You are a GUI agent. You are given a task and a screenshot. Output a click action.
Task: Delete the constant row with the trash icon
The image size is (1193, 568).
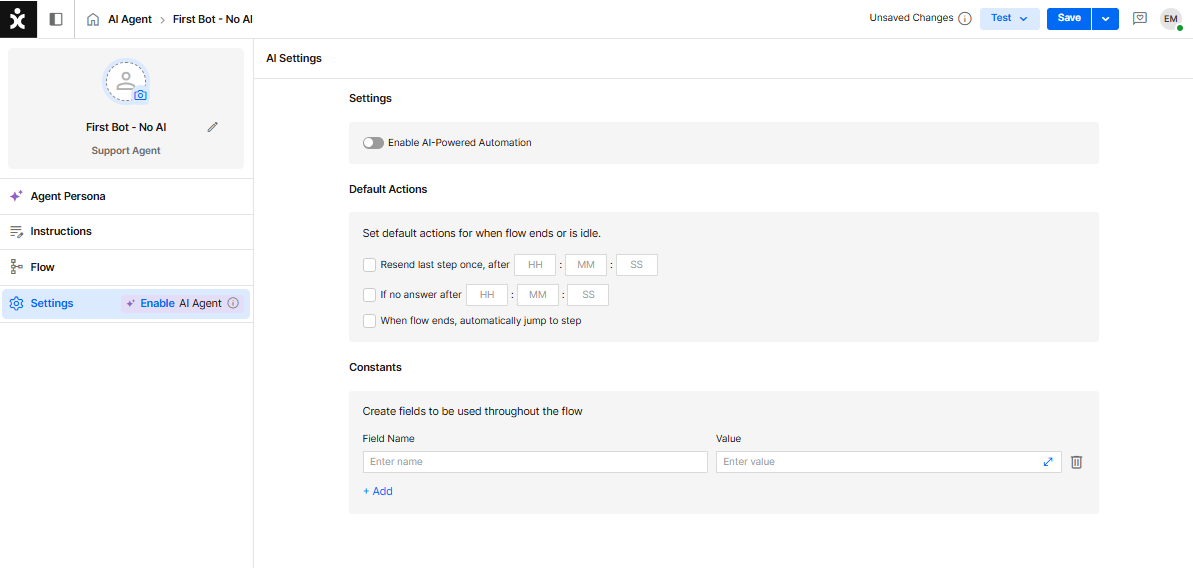pyautogui.click(x=1077, y=462)
